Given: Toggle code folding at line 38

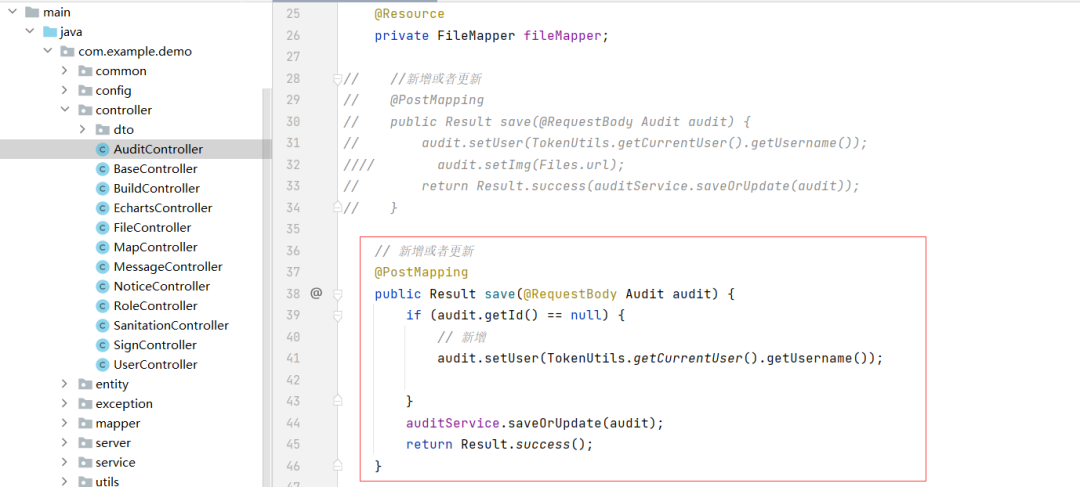Looking at the screenshot, I should pos(338,294).
